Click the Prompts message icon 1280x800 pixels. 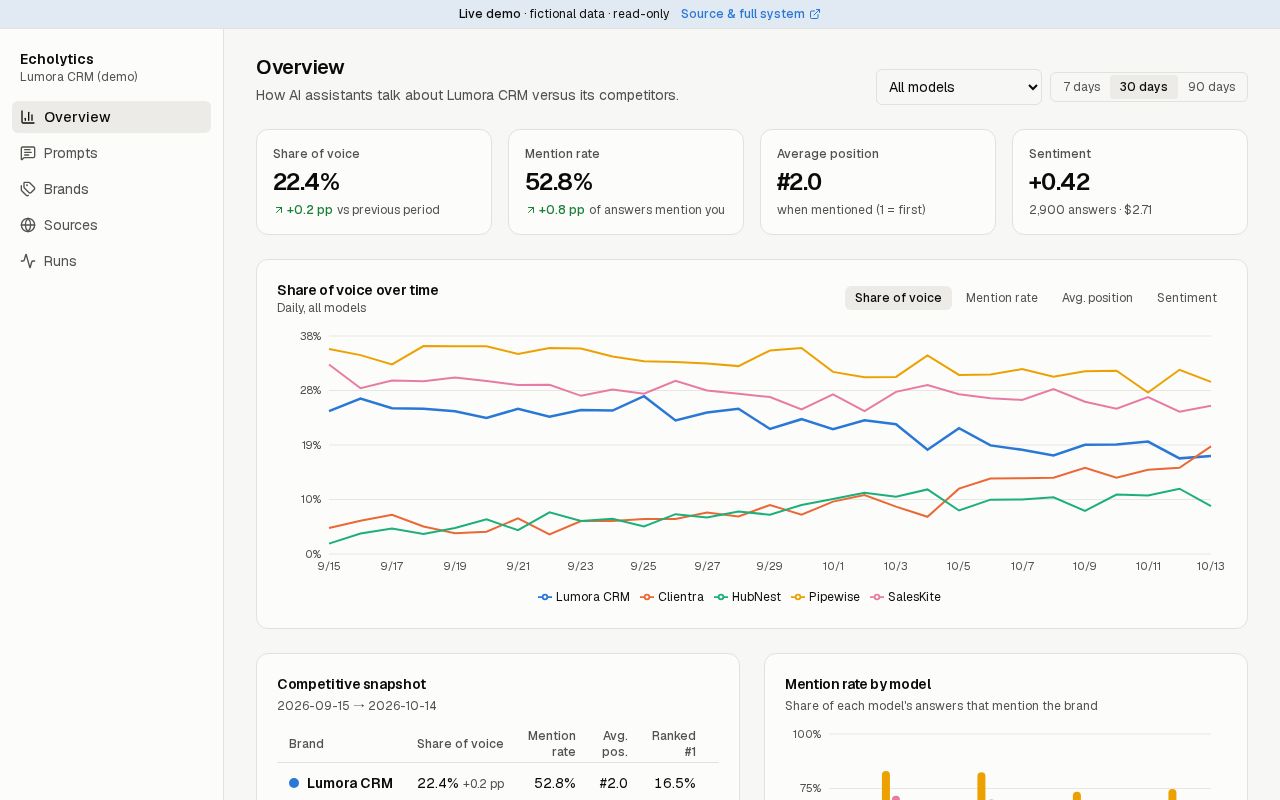[x=28, y=153]
